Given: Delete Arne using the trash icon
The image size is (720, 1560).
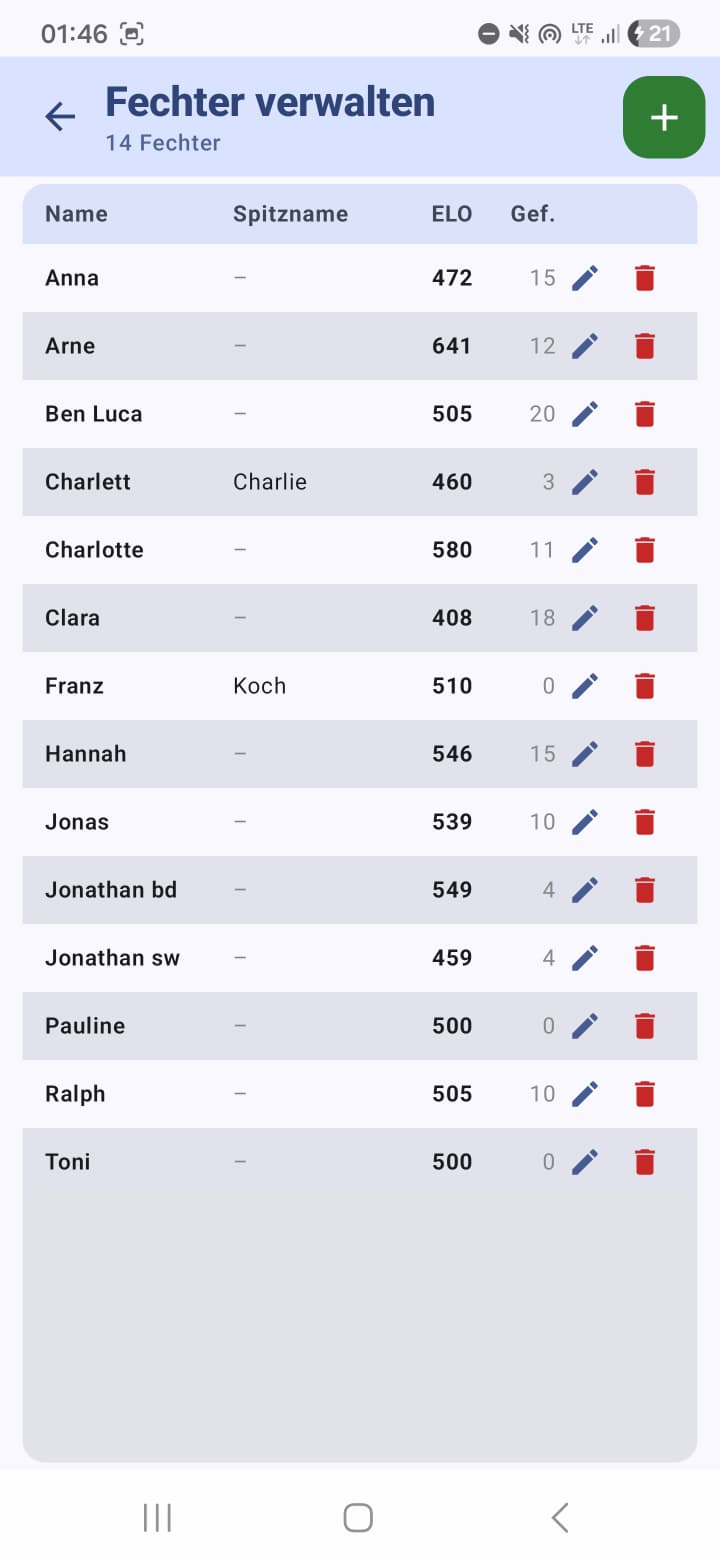Looking at the screenshot, I should 645,346.
